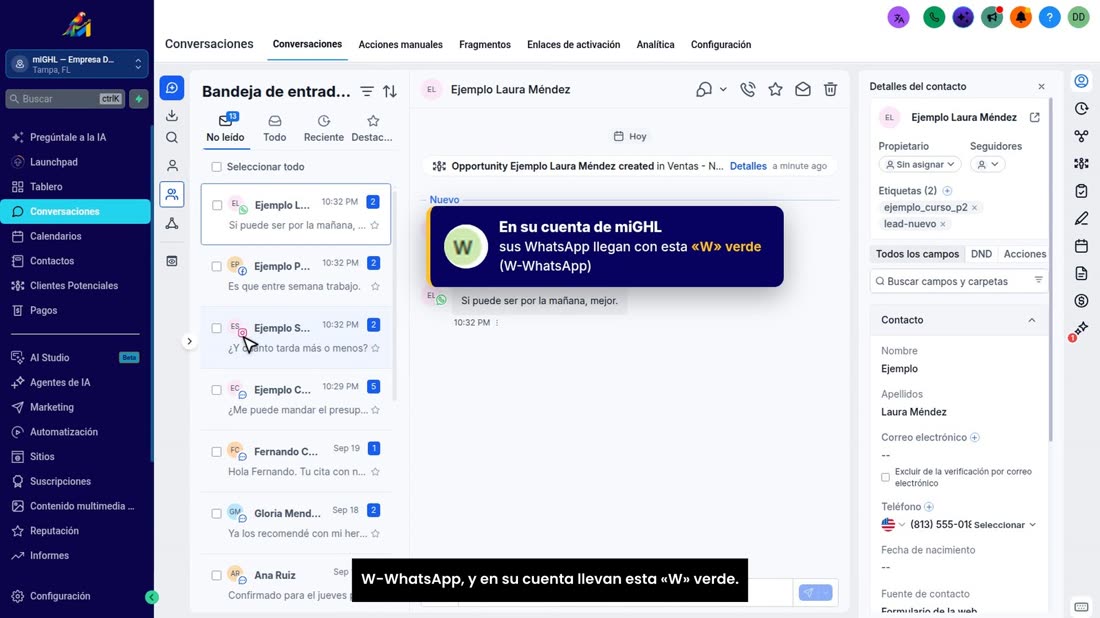
Task: Tick checkbox for Fernando C... conversation
Action: 216,452
